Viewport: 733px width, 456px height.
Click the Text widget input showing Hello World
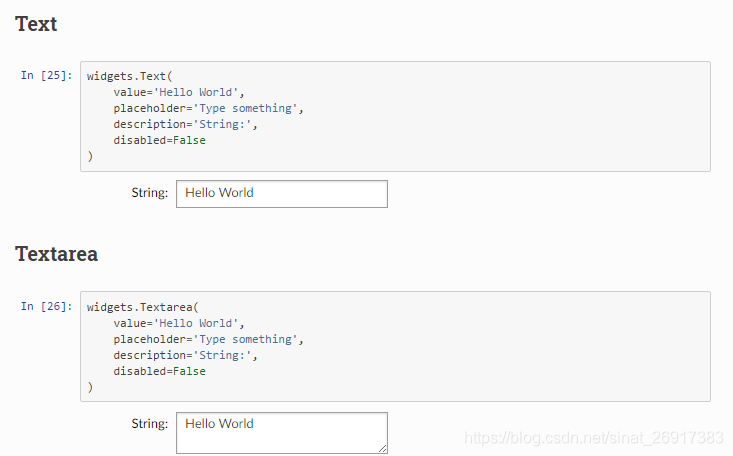point(282,194)
